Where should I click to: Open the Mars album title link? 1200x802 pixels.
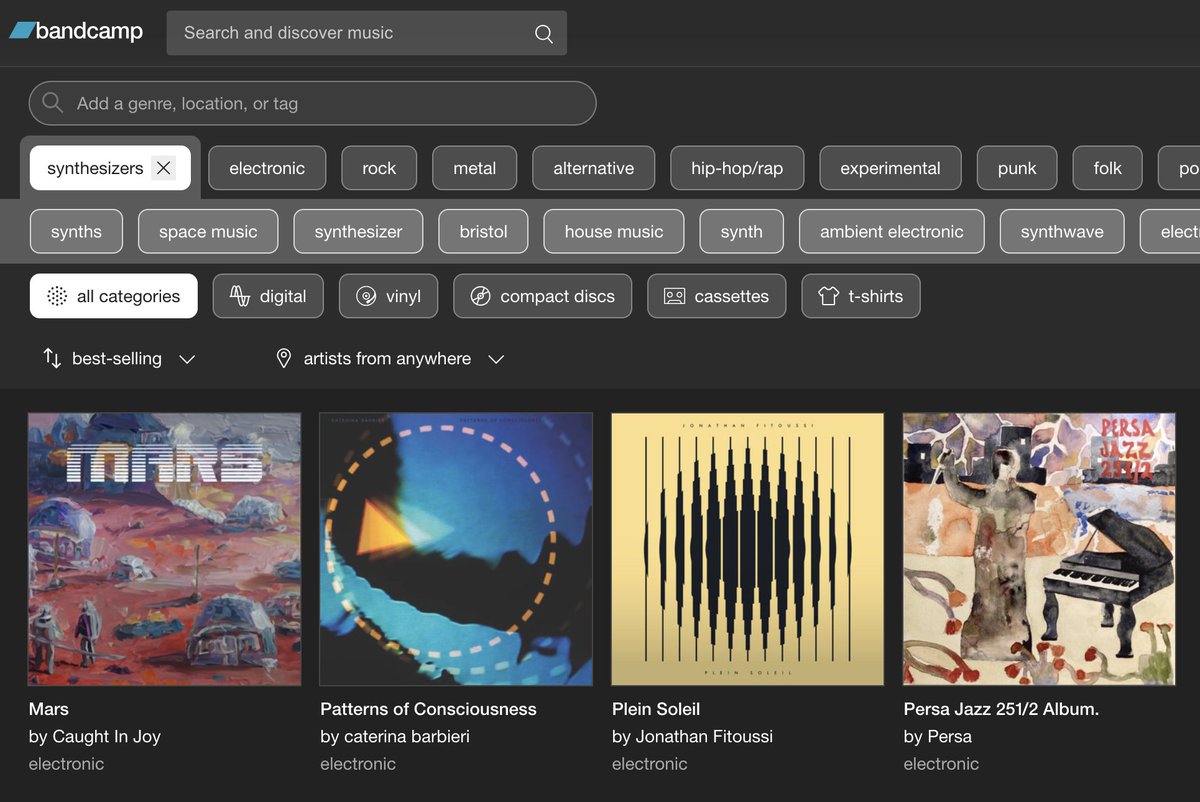coord(49,709)
